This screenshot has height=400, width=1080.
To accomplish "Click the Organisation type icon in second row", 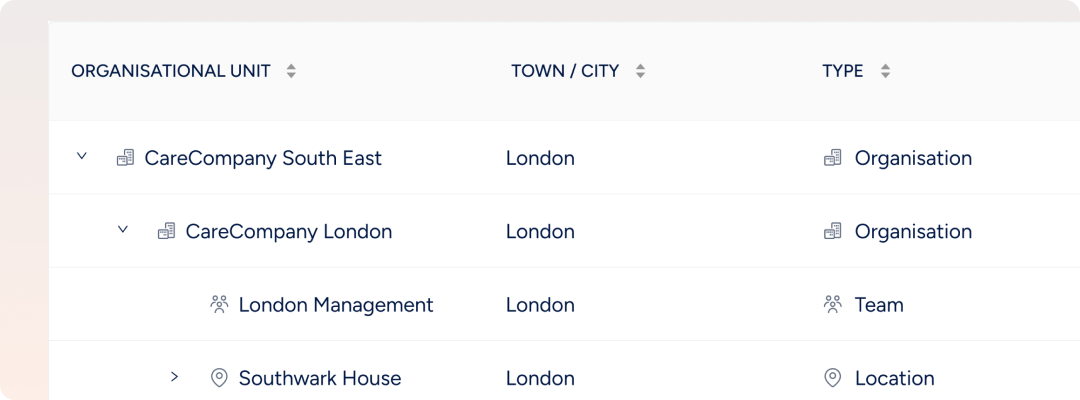I will [832, 231].
